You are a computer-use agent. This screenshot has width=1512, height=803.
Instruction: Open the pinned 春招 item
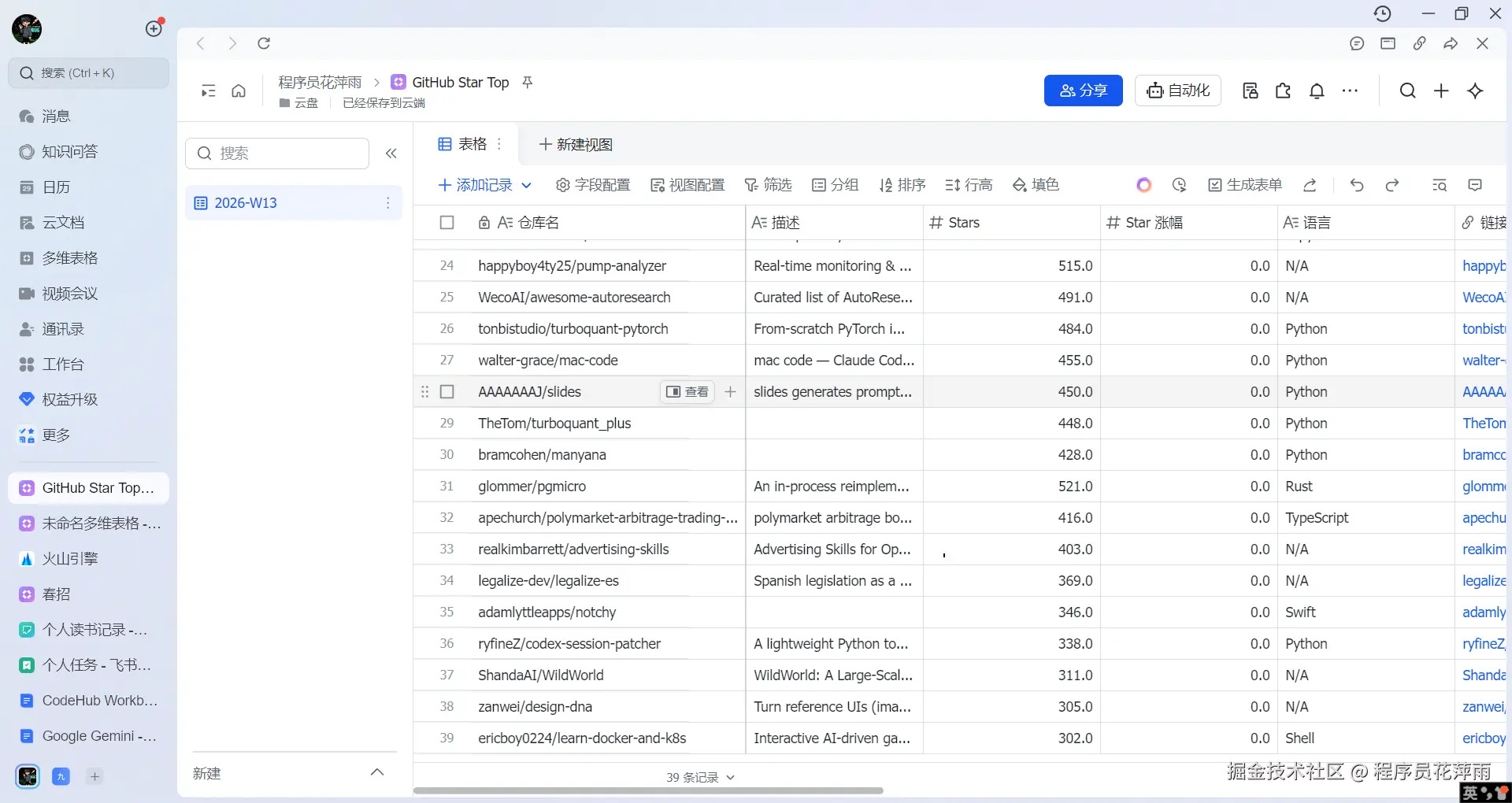coord(88,594)
